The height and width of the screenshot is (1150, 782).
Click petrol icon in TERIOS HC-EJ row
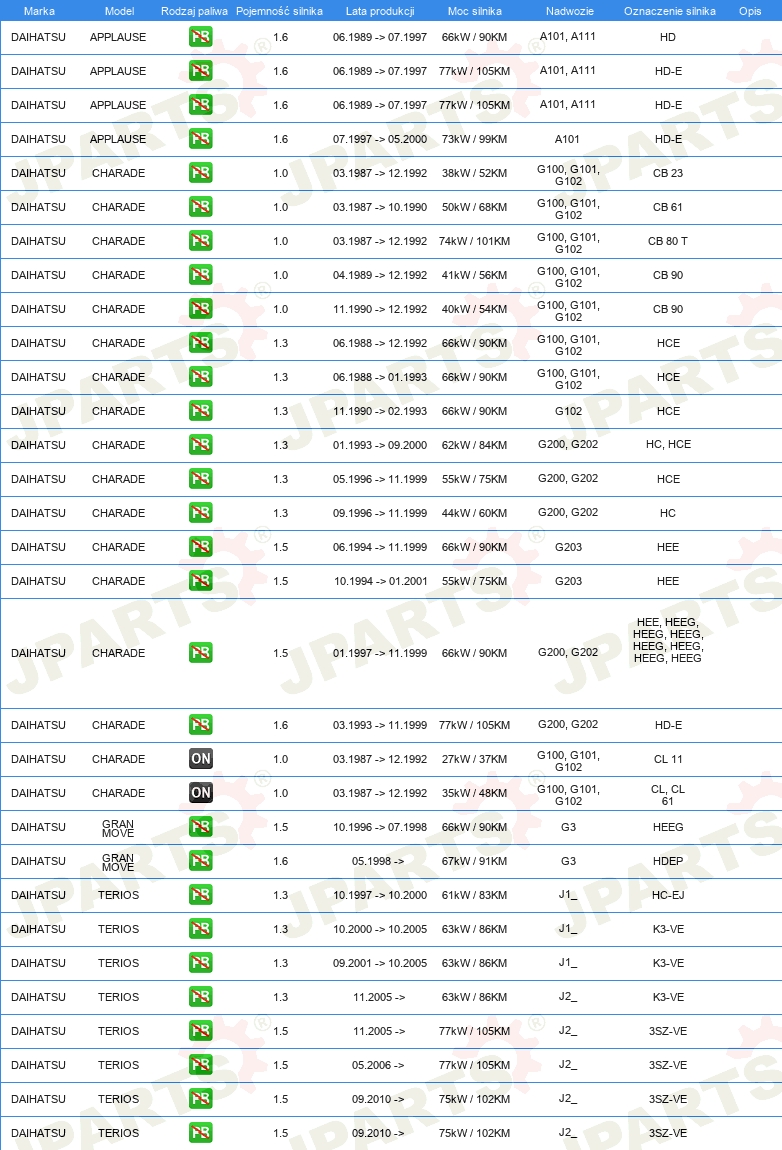click(x=200, y=895)
